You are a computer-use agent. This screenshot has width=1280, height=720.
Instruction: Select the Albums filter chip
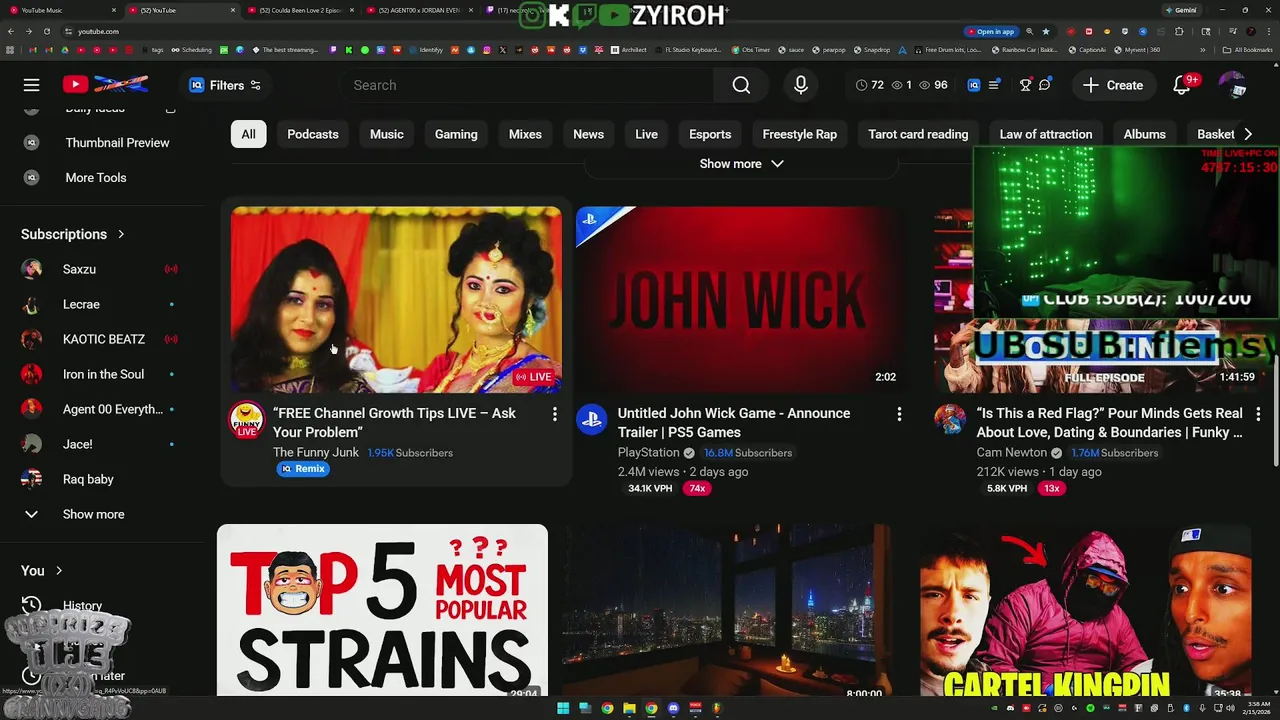point(1144,134)
